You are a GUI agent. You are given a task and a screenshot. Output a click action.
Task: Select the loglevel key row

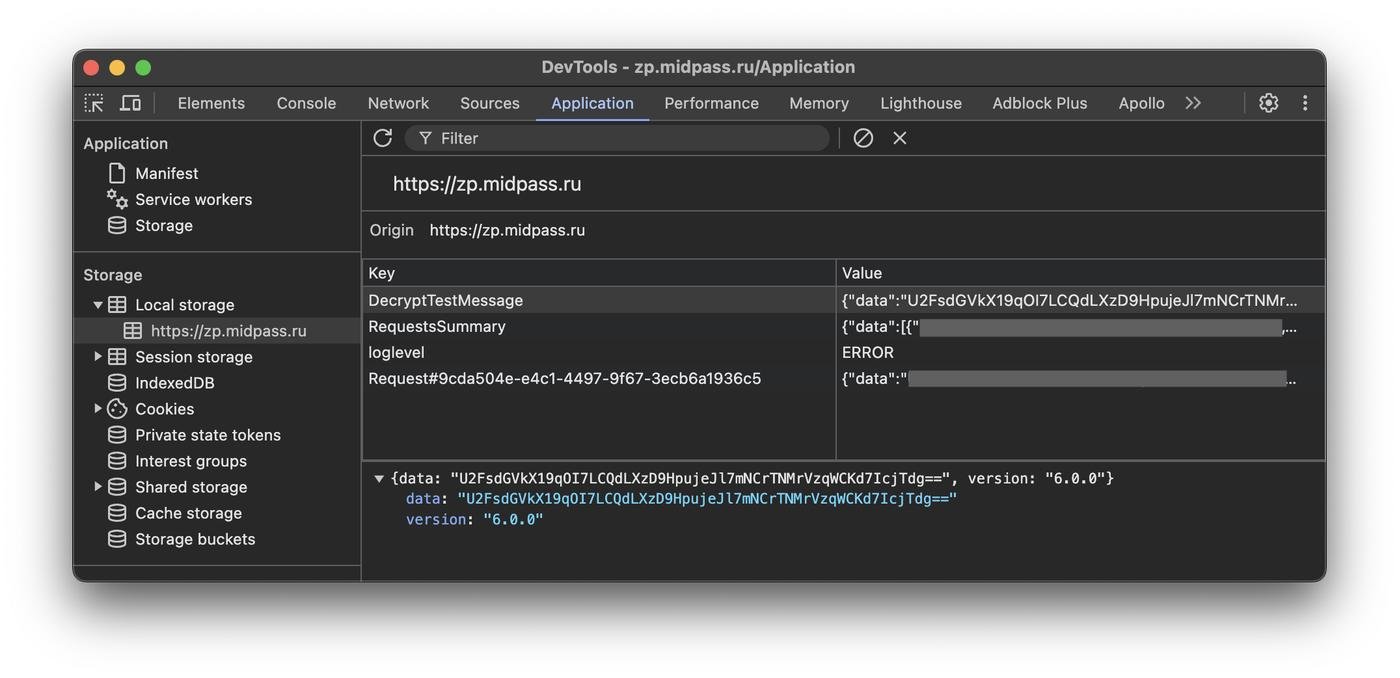coord(599,352)
